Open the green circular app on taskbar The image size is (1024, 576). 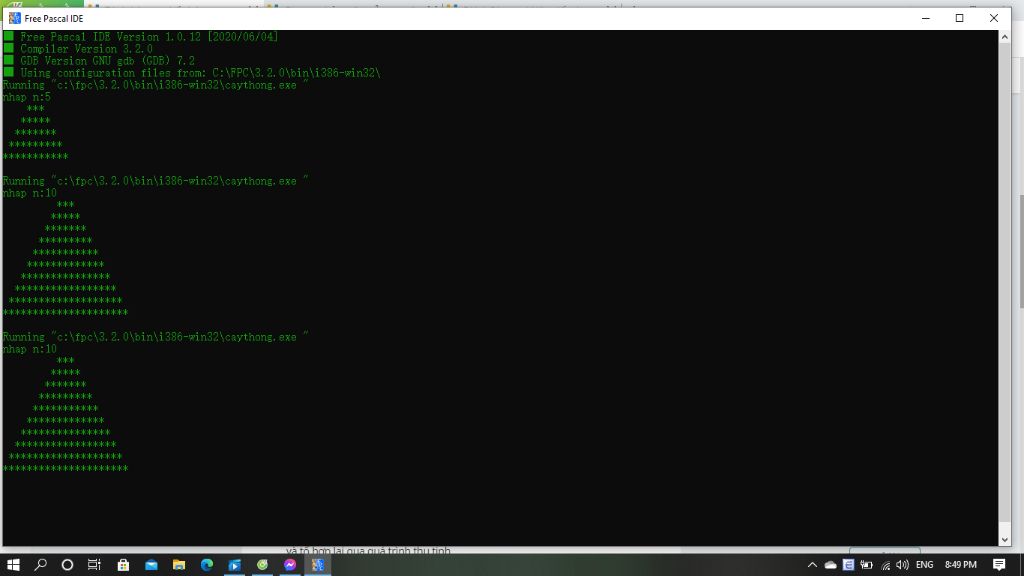tap(263, 565)
